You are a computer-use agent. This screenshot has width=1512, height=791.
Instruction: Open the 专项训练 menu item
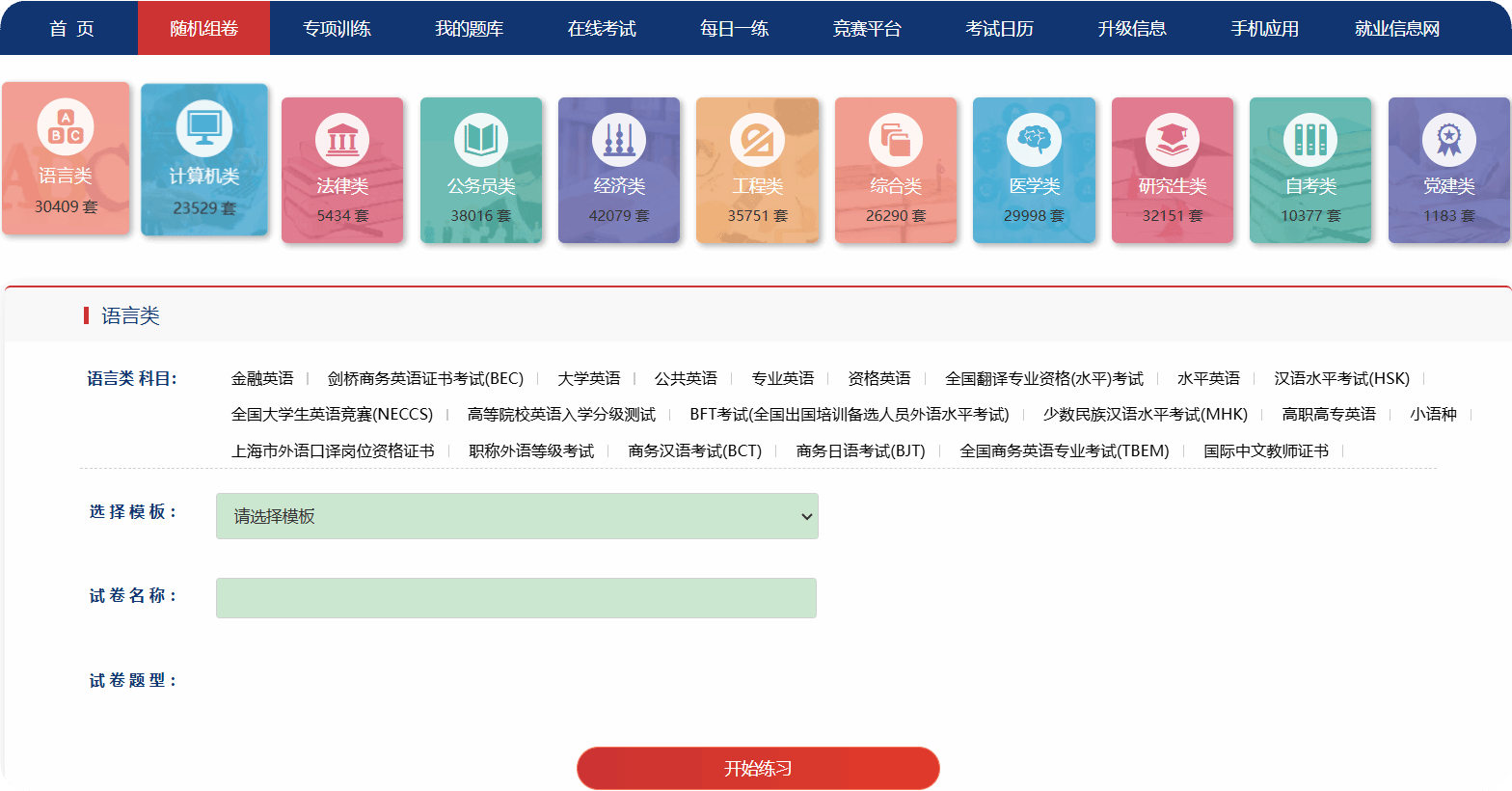tap(337, 28)
